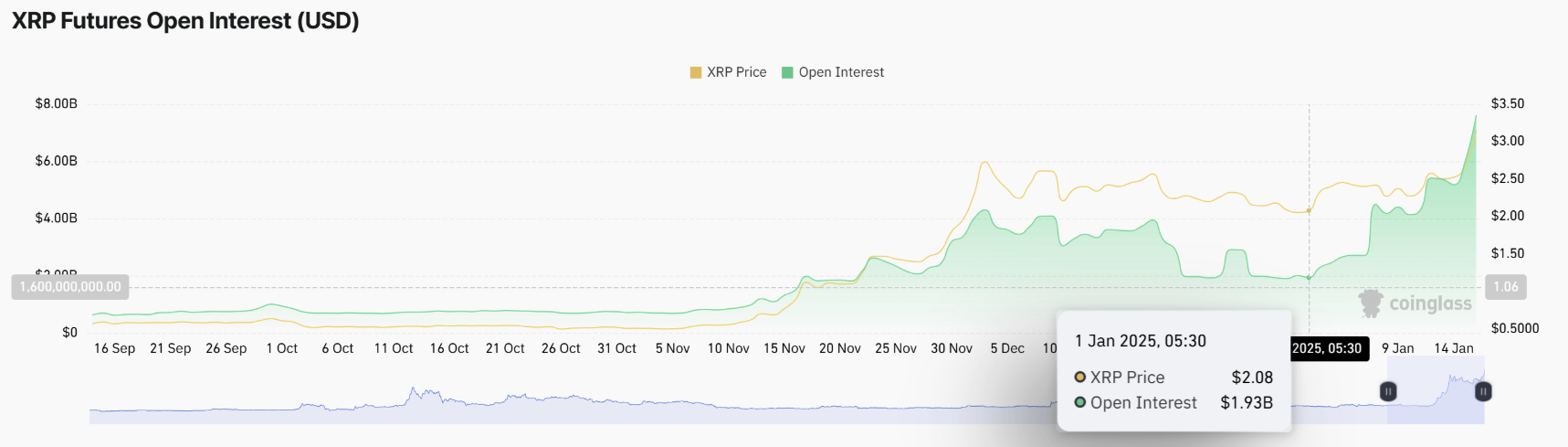Toggle the Open Interest series label
This screenshot has height=447, width=1568.
(841, 72)
